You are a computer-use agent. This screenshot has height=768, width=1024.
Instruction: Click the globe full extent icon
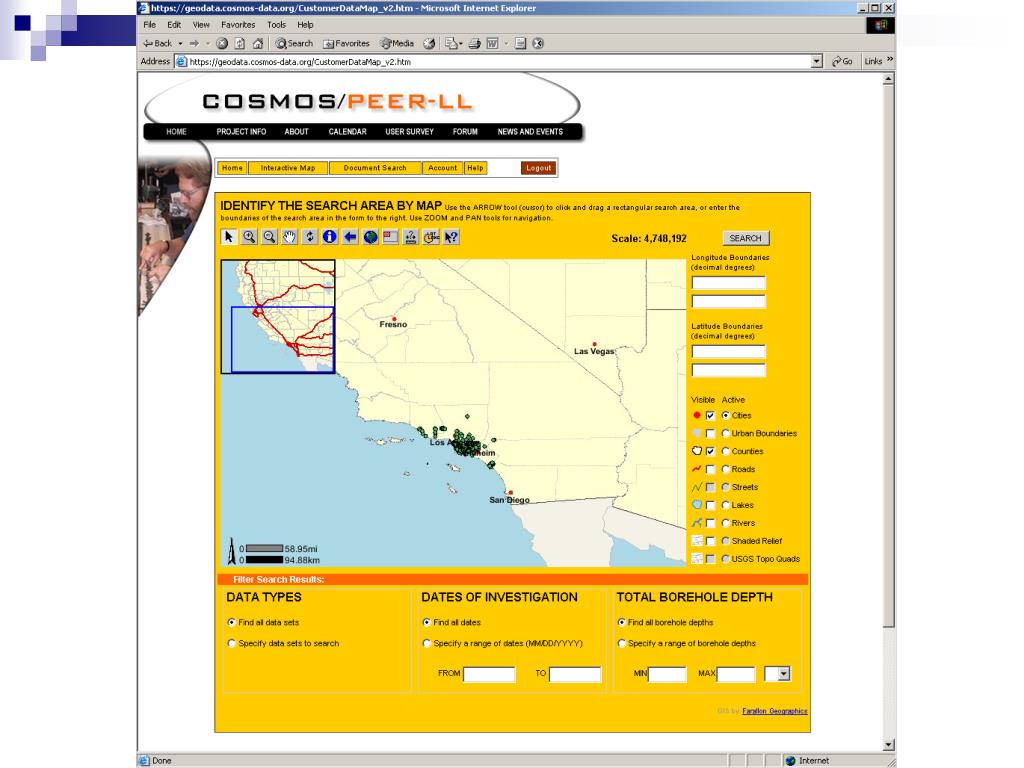tap(370, 237)
